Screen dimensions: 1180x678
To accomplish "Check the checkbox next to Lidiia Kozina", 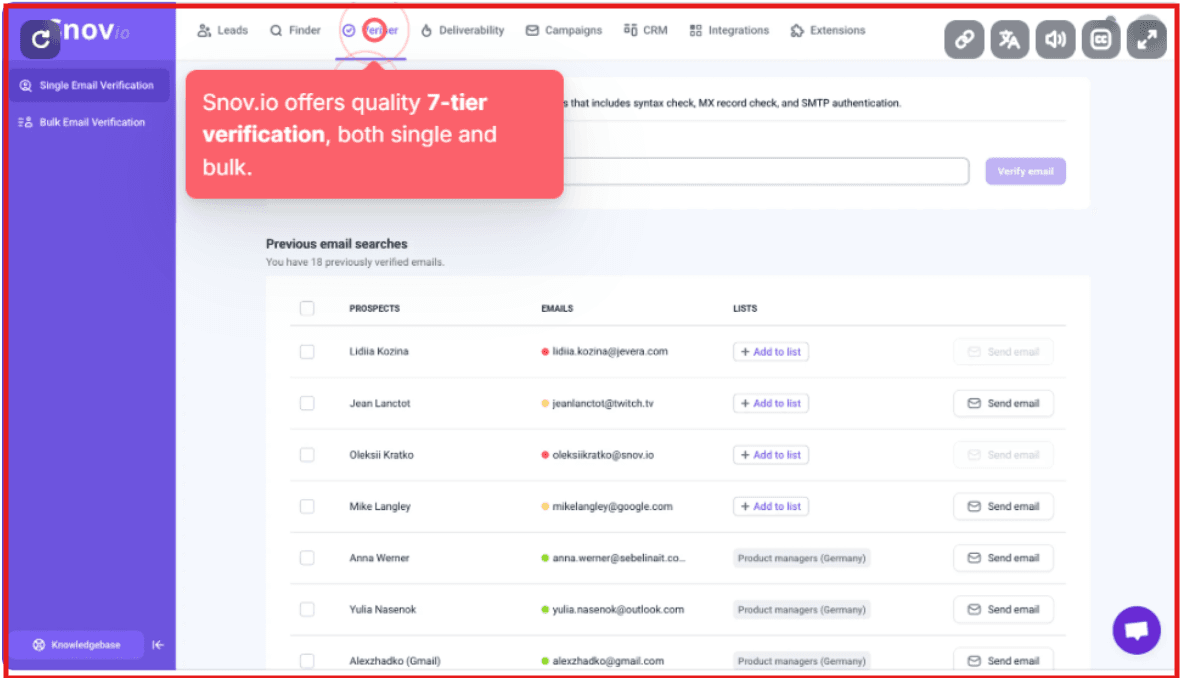I will [x=307, y=351].
